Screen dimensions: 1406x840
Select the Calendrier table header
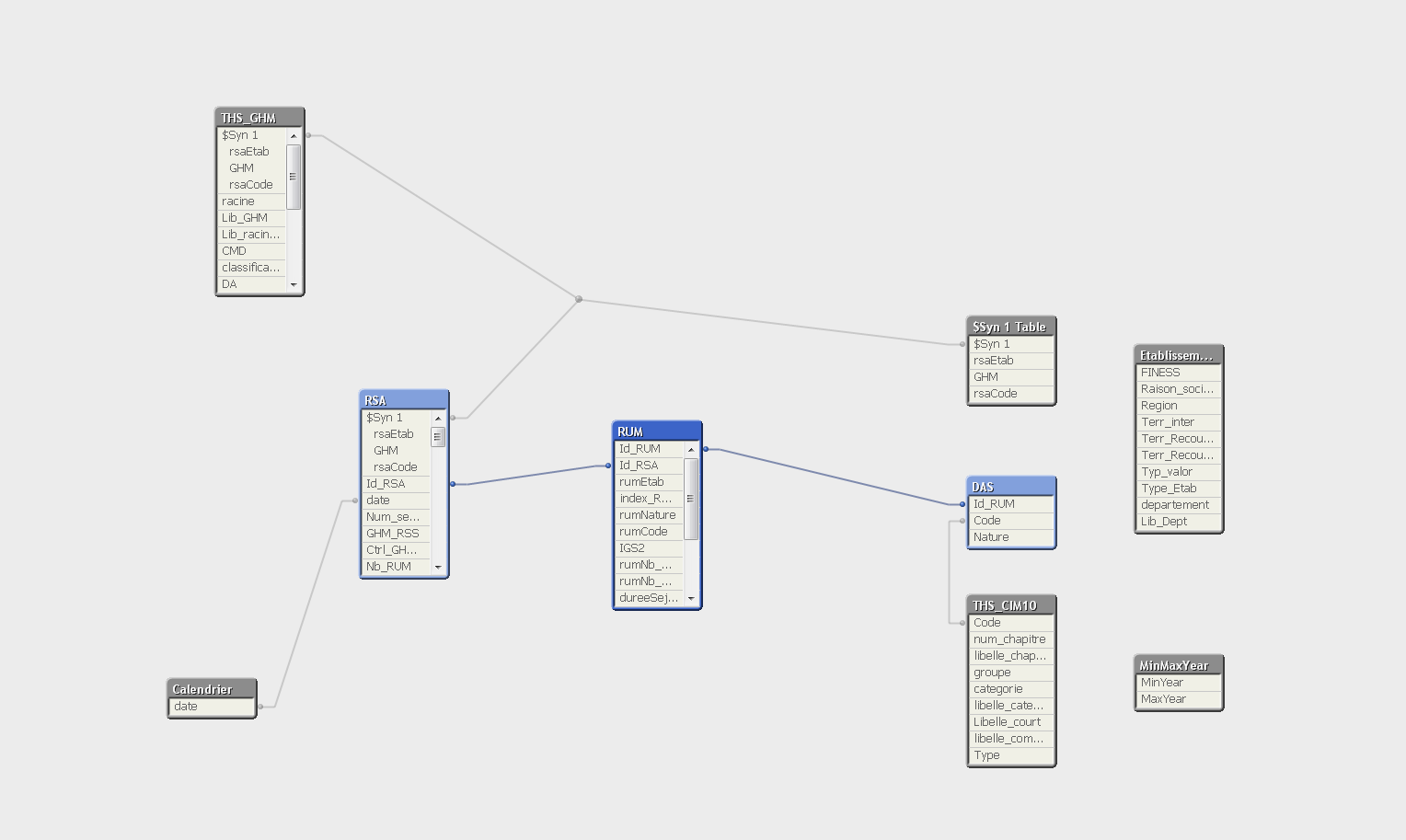212,689
